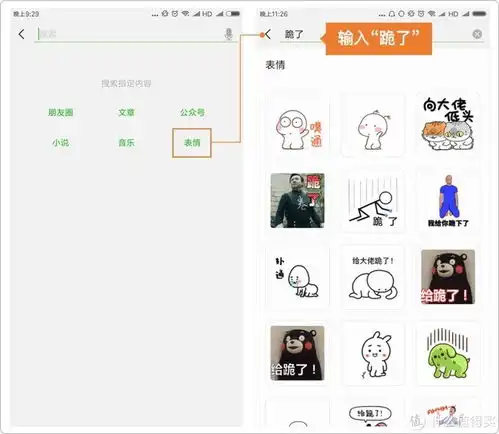The width and height of the screenshot is (499, 434).
Task: Open 向大佬低头 cats sticker
Action: tap(448, 124)
